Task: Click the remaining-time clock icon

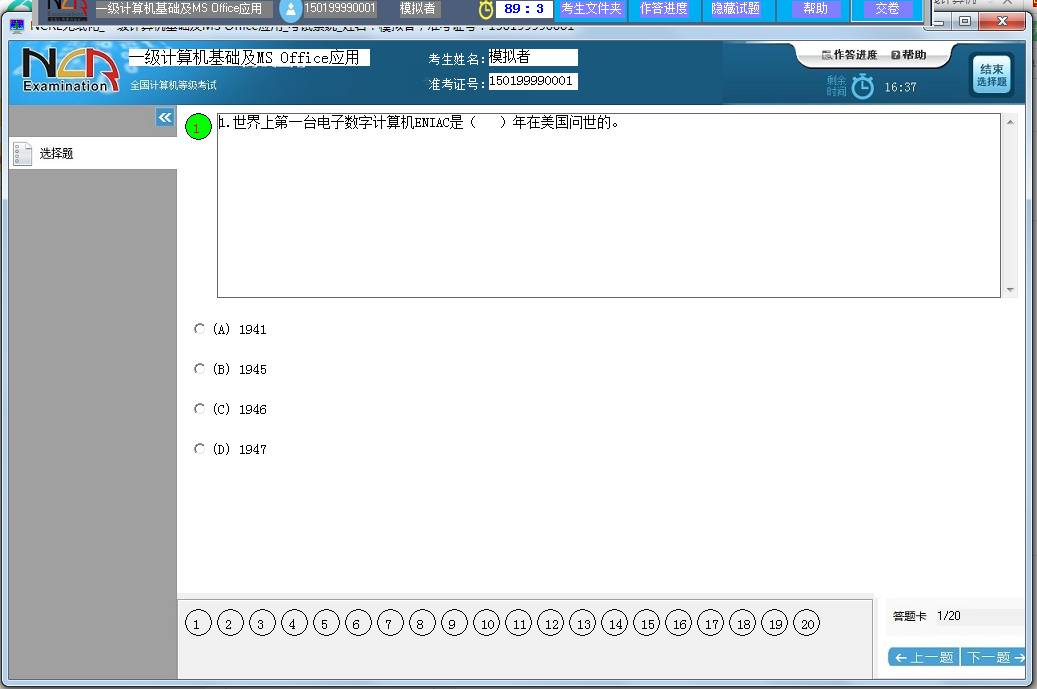Action: tap(862, 87)
